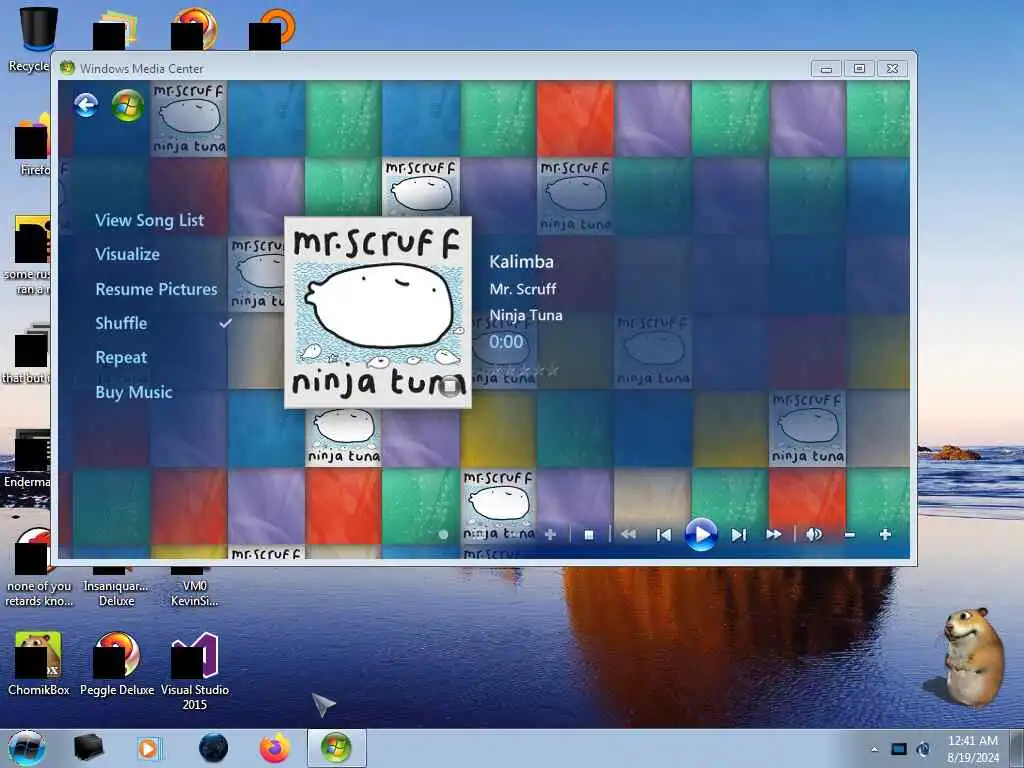
Task: Open the green Media Center start logo
Action: click(127, 105)
